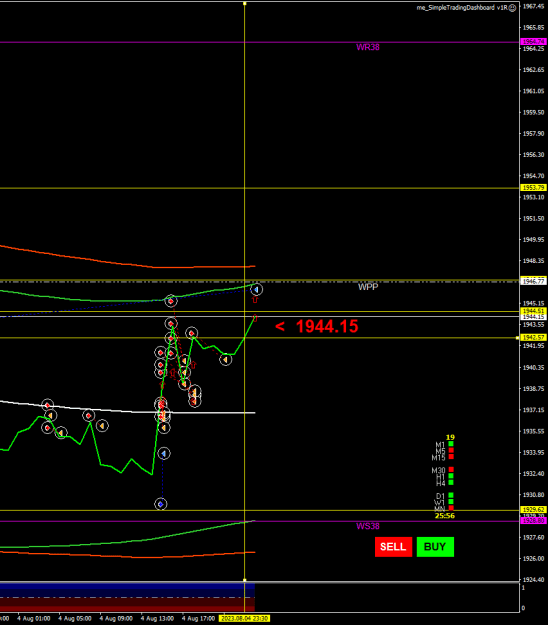548x625 pixels.
Task: Click the yellow 1929.62 price label
Action: coord(533,510)
